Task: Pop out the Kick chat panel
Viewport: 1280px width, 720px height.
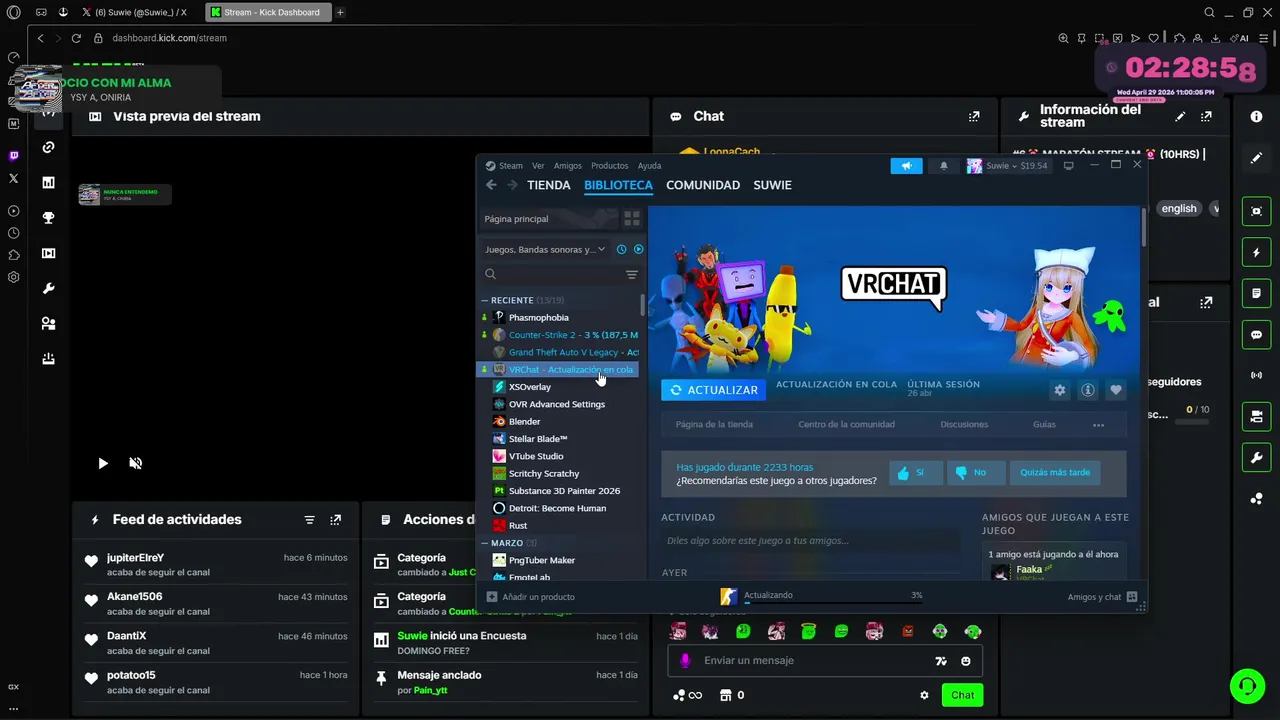Action: (x=974, y=116)
